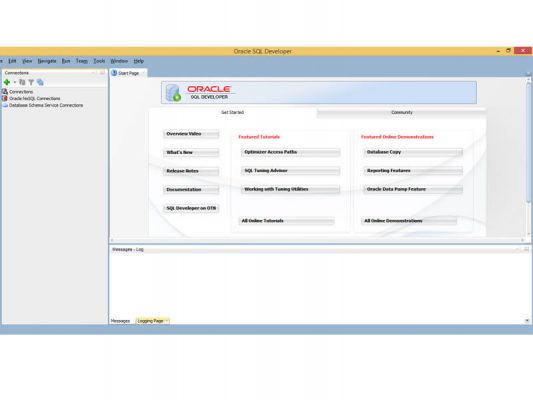Select the Get Started tab

coord(233,112)
